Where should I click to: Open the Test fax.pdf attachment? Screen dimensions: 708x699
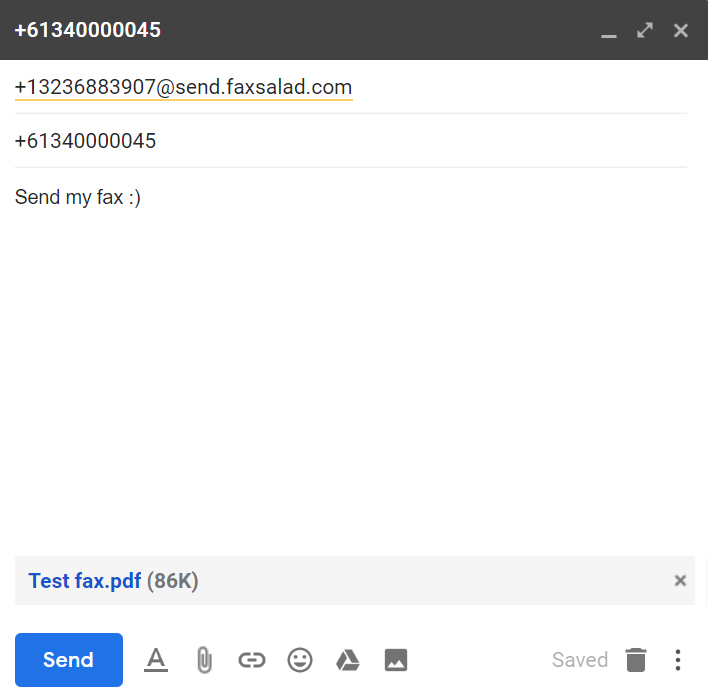(x=85, y=581)
